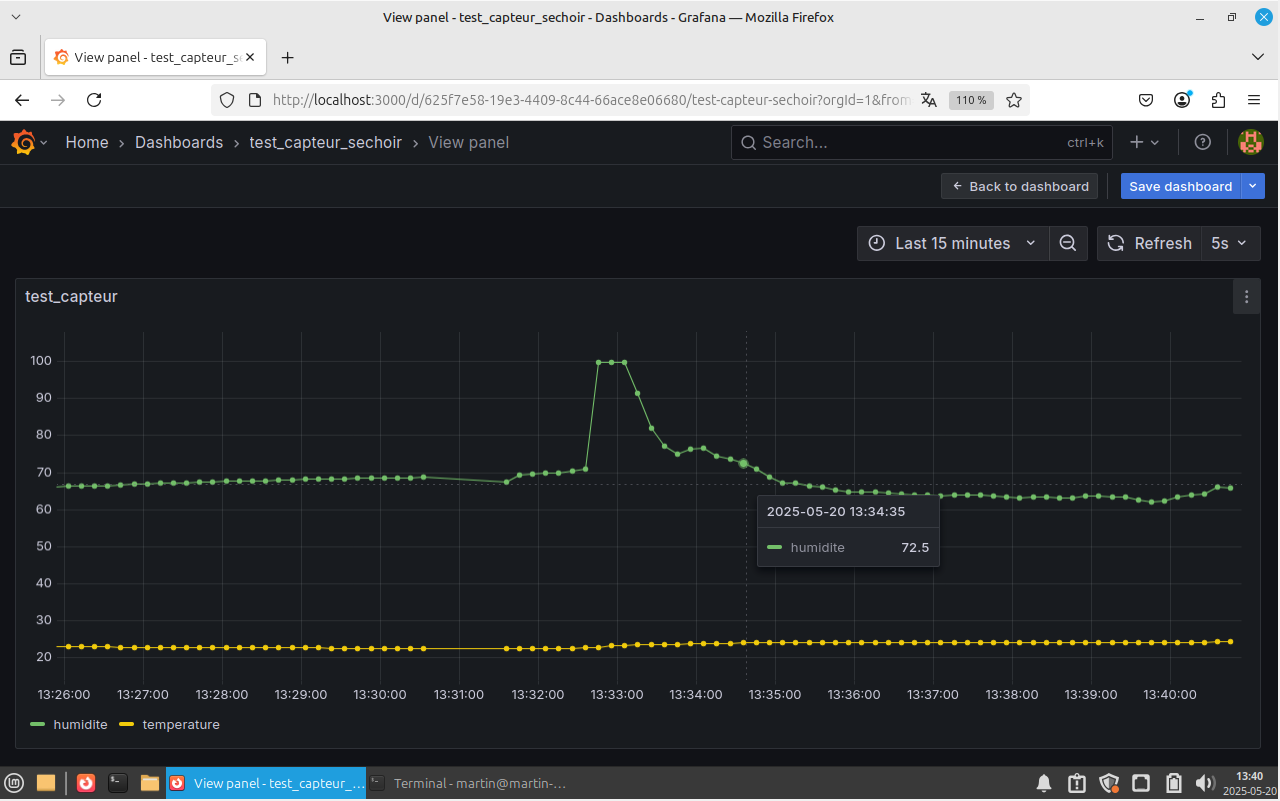Click the Home breadcrumb

click(87, 143)
